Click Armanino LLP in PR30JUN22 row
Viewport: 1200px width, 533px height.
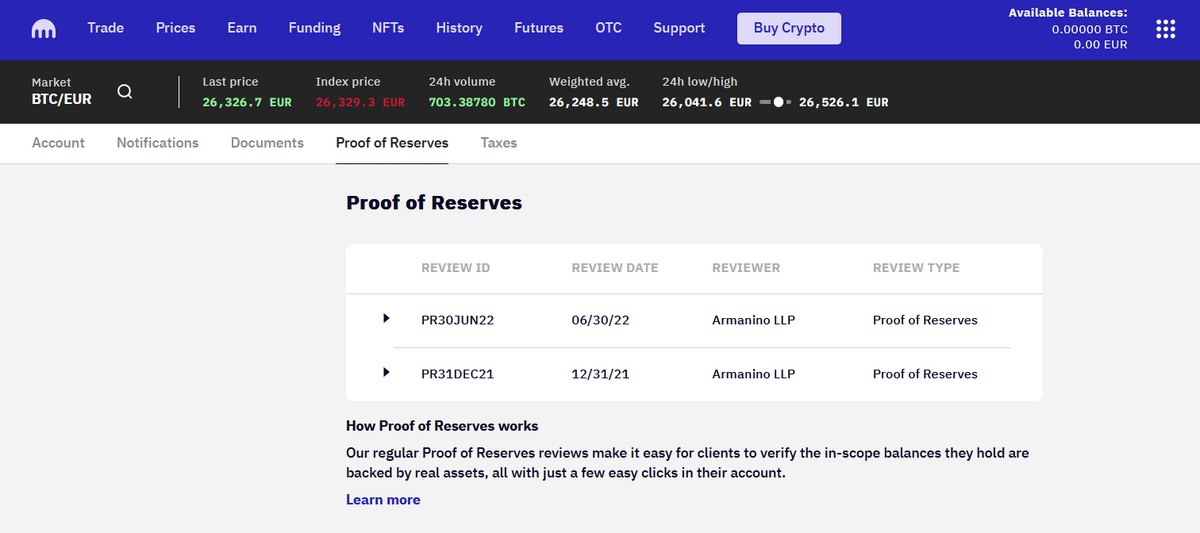pos(754,320)
